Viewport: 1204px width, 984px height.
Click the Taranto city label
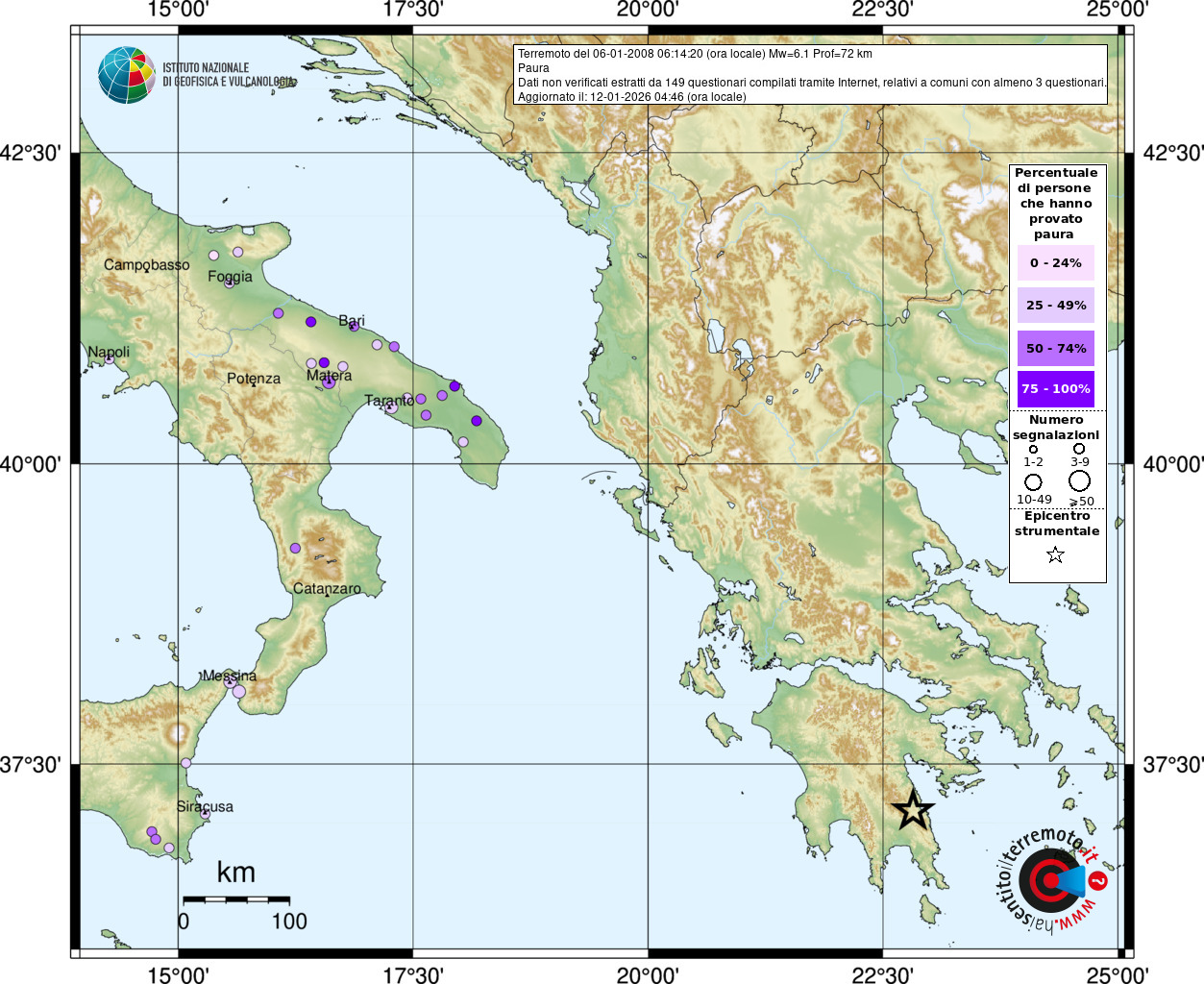pos(389,400)
